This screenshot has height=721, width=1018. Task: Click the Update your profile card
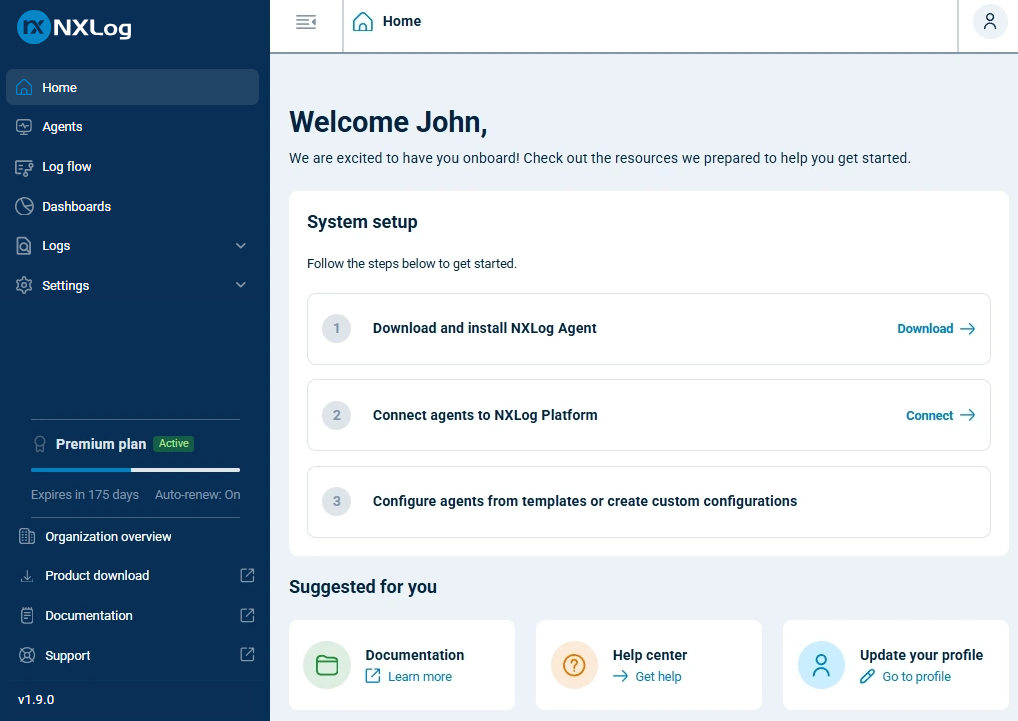click(x=895, y=664)
